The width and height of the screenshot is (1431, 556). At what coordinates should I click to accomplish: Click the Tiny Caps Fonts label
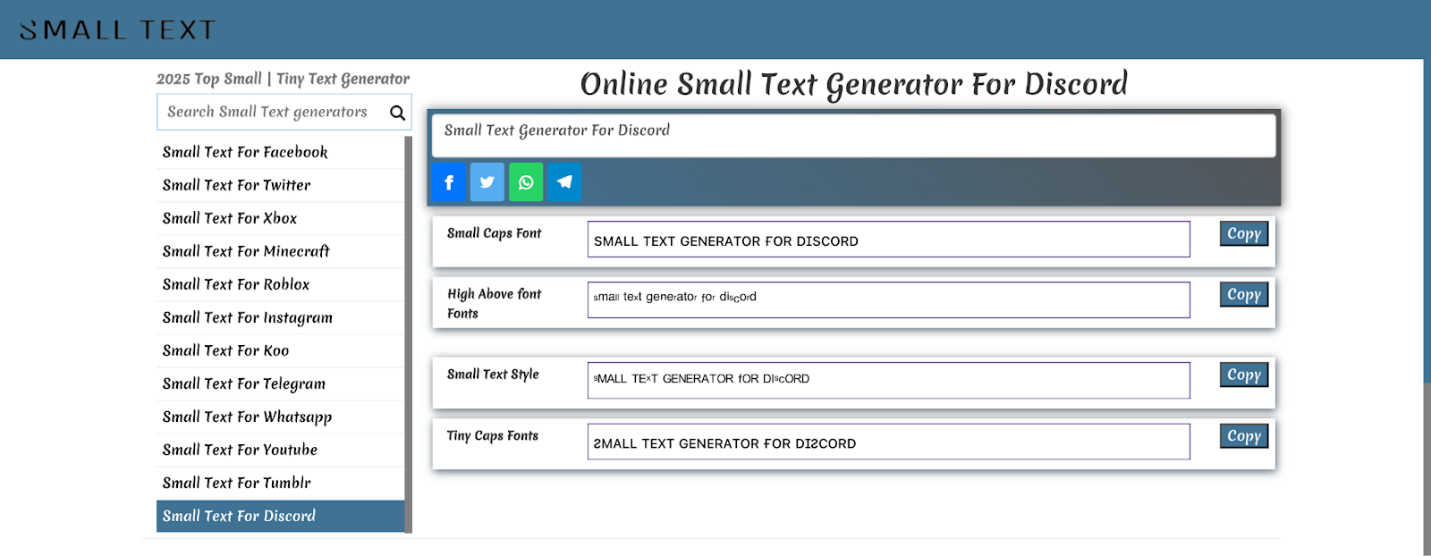[493, 435]
